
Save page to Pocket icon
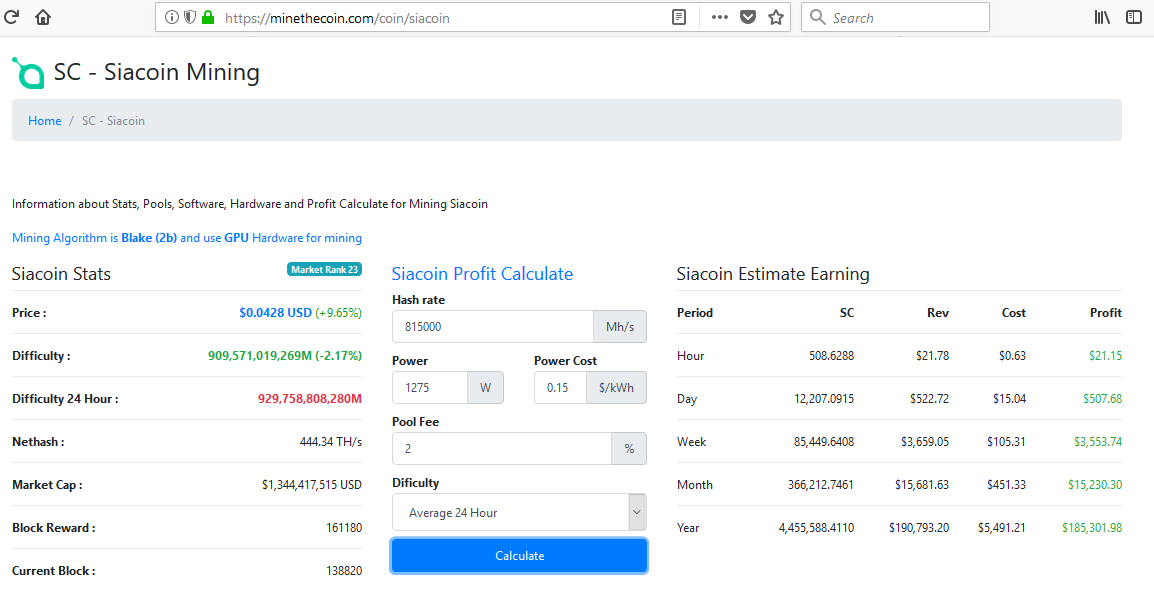click(748, 17)
